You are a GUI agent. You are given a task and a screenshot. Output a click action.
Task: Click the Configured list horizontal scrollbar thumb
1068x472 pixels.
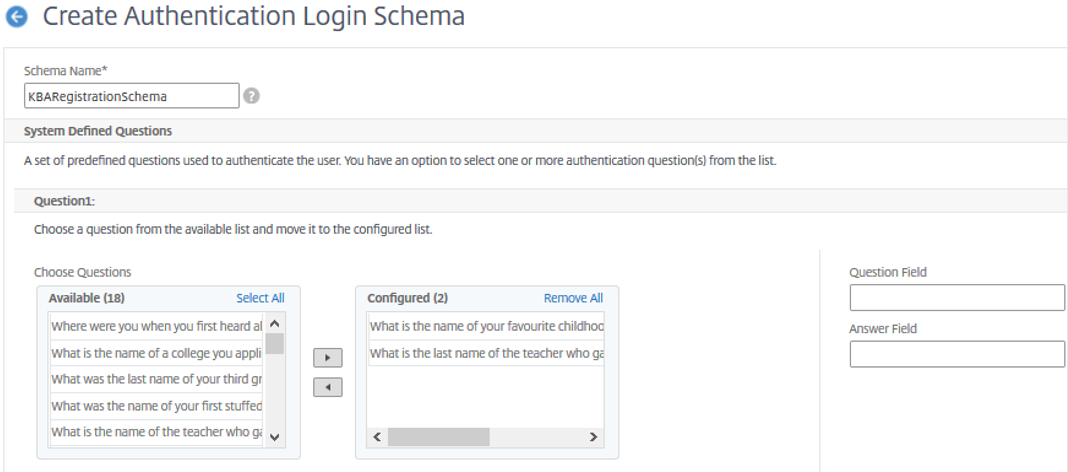tap(439, 437)
